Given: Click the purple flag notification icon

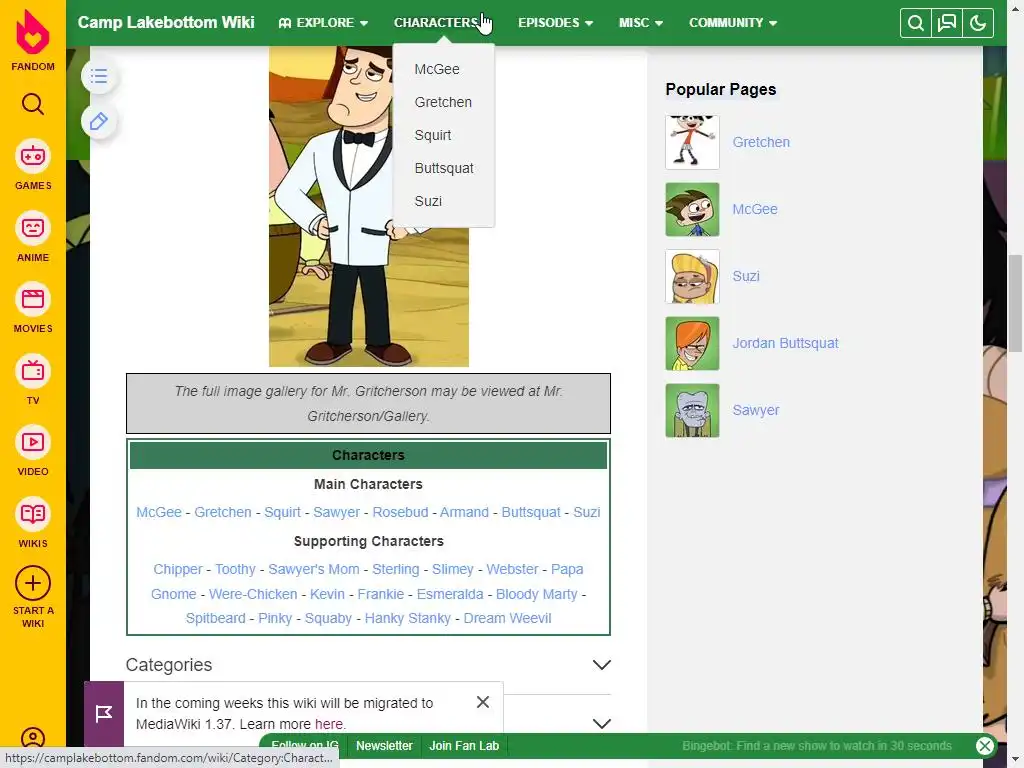Looking at the screenshot, I should (x=104, y=714).
